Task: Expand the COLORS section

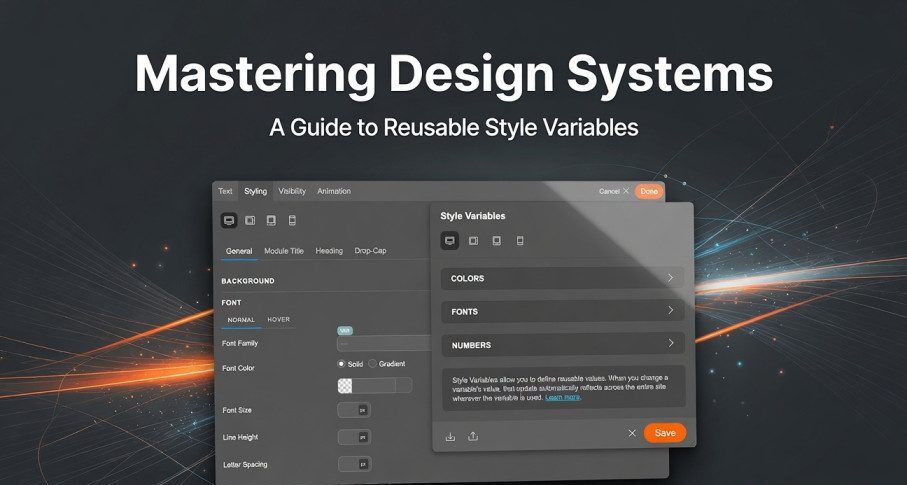Action: coord(562,278)
